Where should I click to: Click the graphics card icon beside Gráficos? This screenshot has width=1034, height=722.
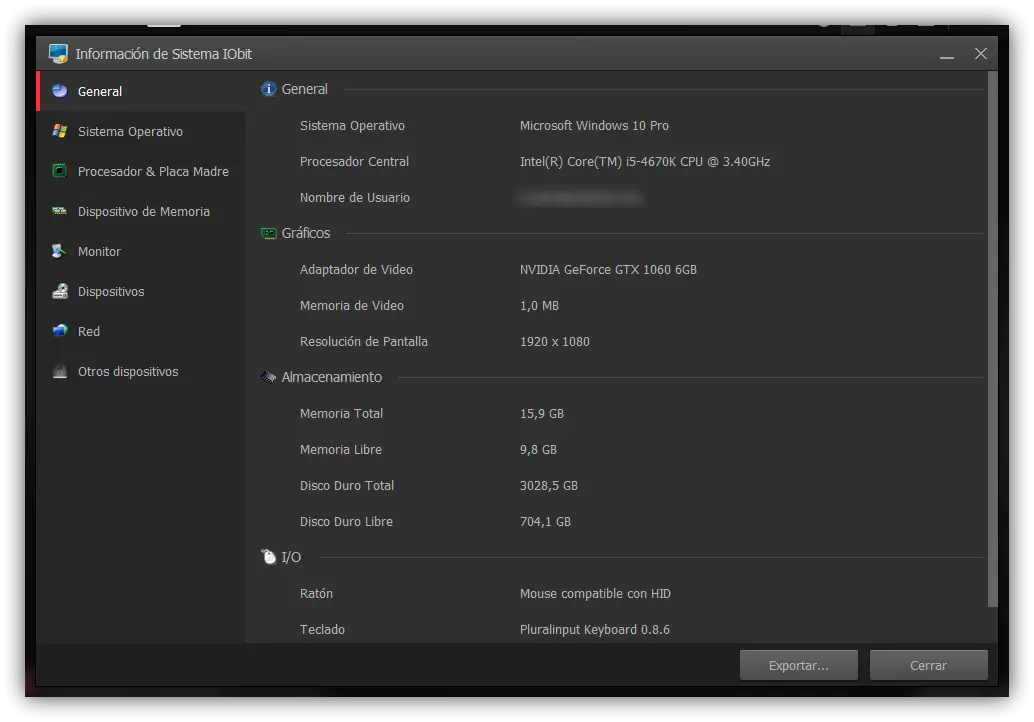(x=268, y=233)
